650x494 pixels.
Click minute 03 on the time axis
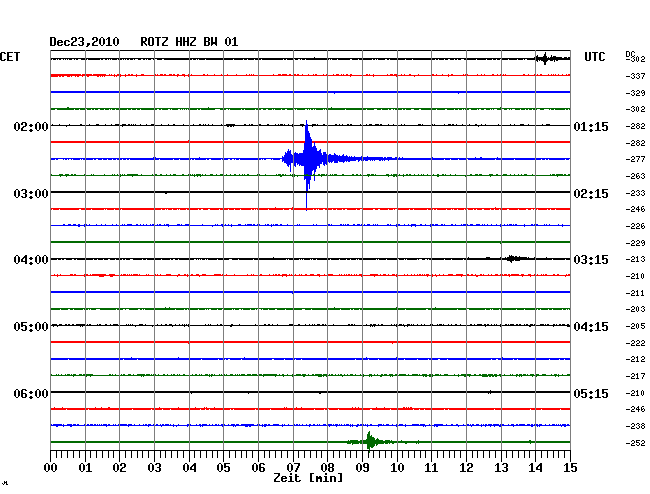pyautogui.click(x=154, y=468)
